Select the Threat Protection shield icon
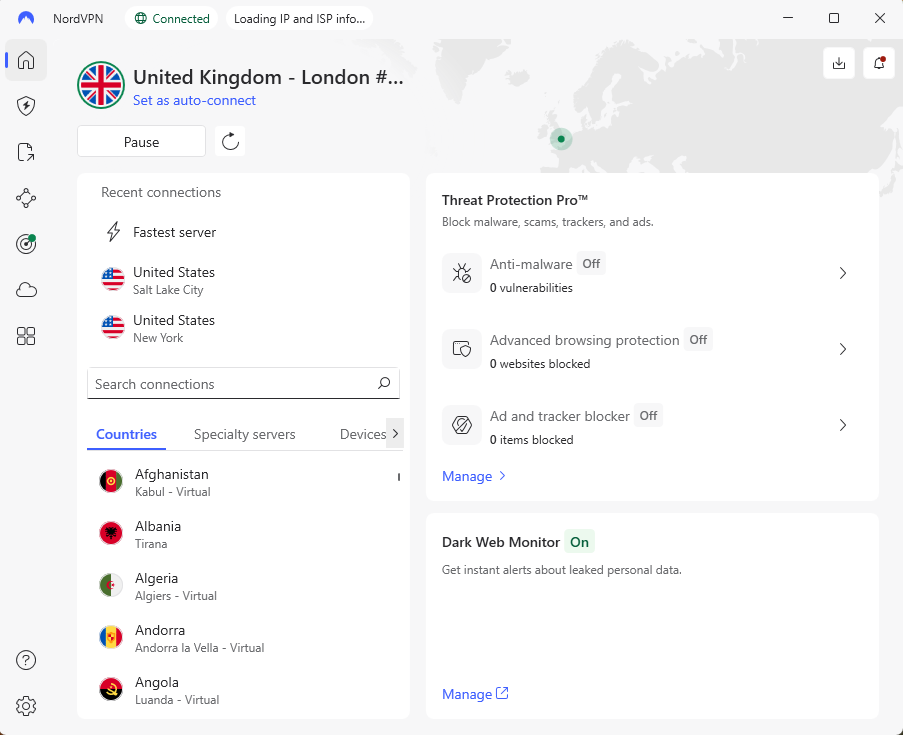This screenshot has height=735, width=903. pyautogui.click(x=25, y=106)
